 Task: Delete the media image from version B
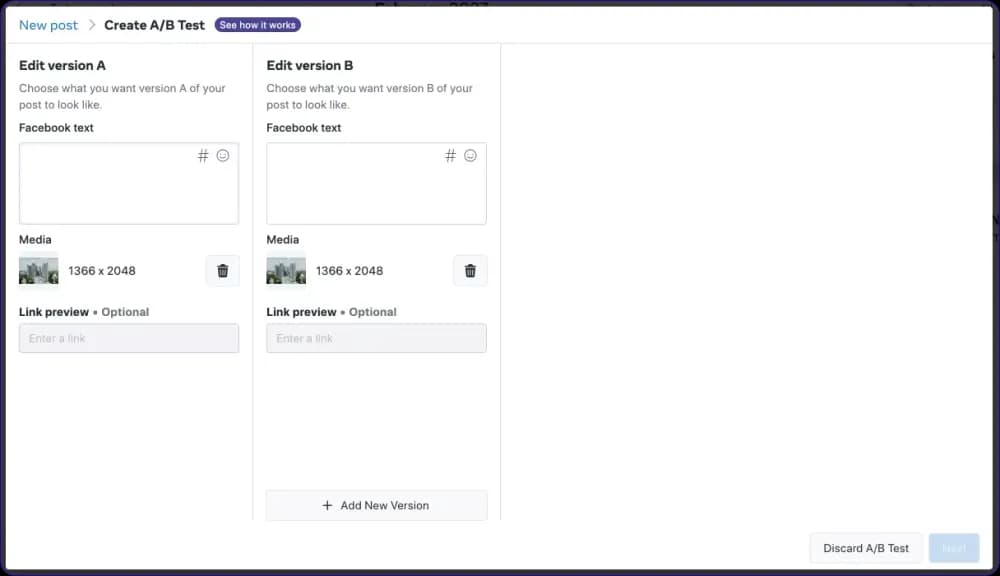click(x=470, y=271)
